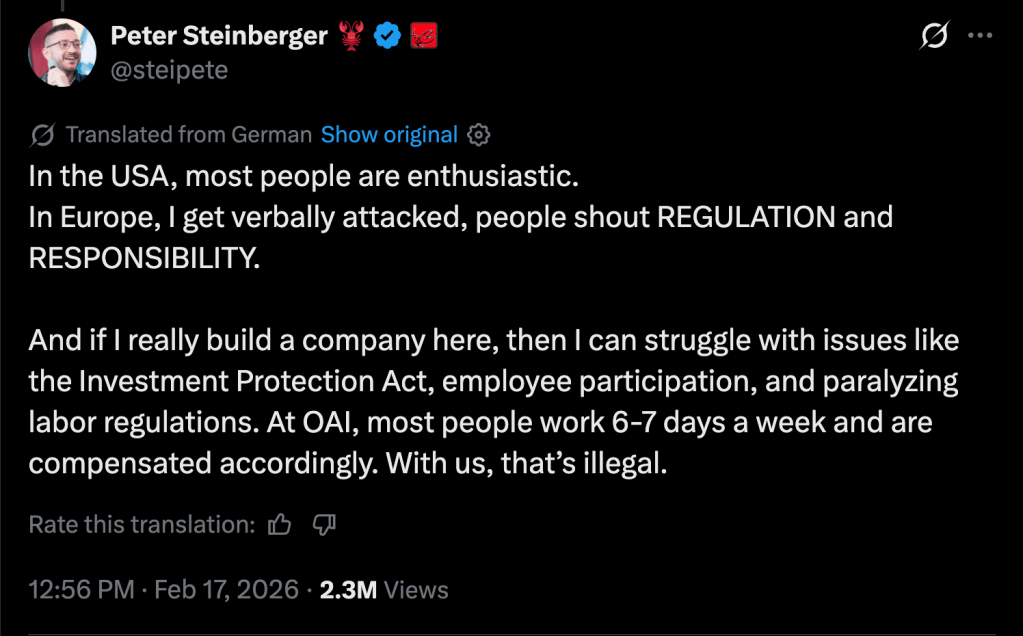Image resolution: width=1023 pixels, height=636 pixels.
Task: Click the 'In the USA' opening tweet line
Action: (303, 178)
